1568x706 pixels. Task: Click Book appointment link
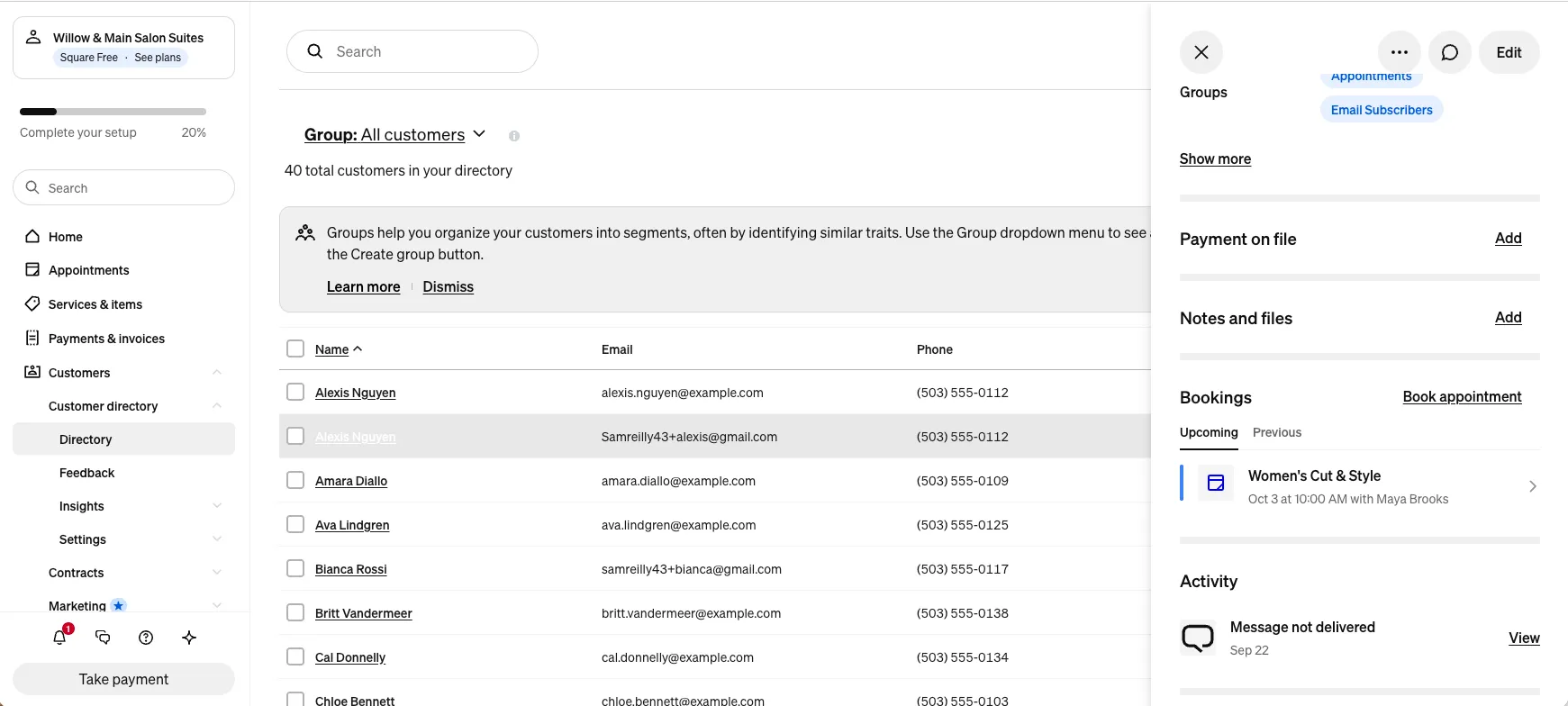pos(1462,397)
